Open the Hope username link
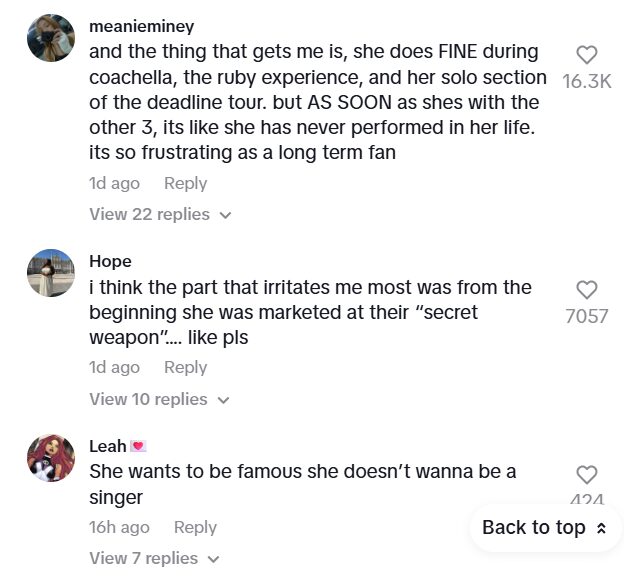 [110, 261]
